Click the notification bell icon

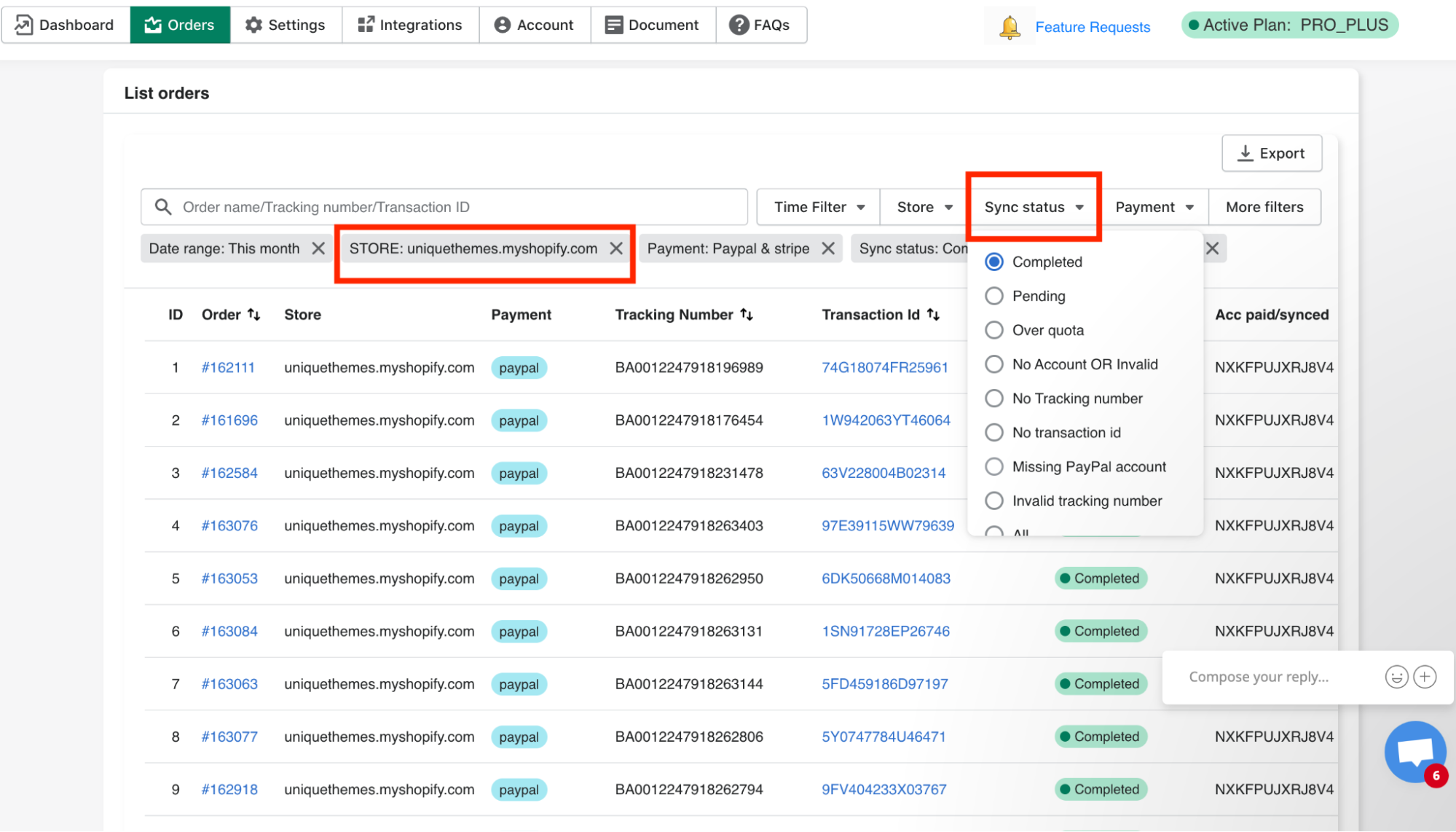tap(1010, 27)
